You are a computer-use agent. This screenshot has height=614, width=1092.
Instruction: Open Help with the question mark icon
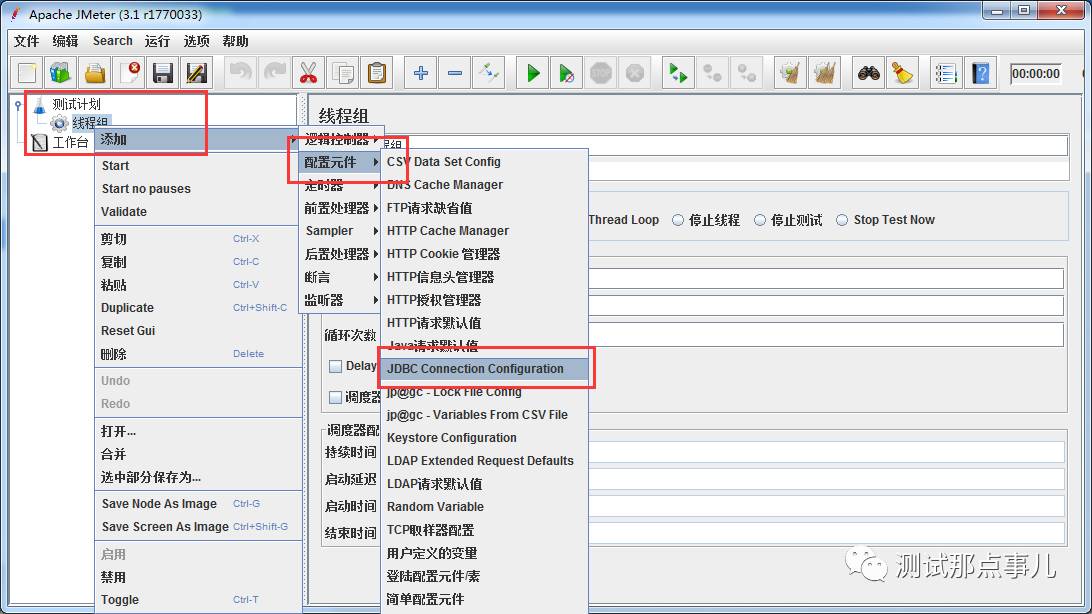click(x=981, y=73)
